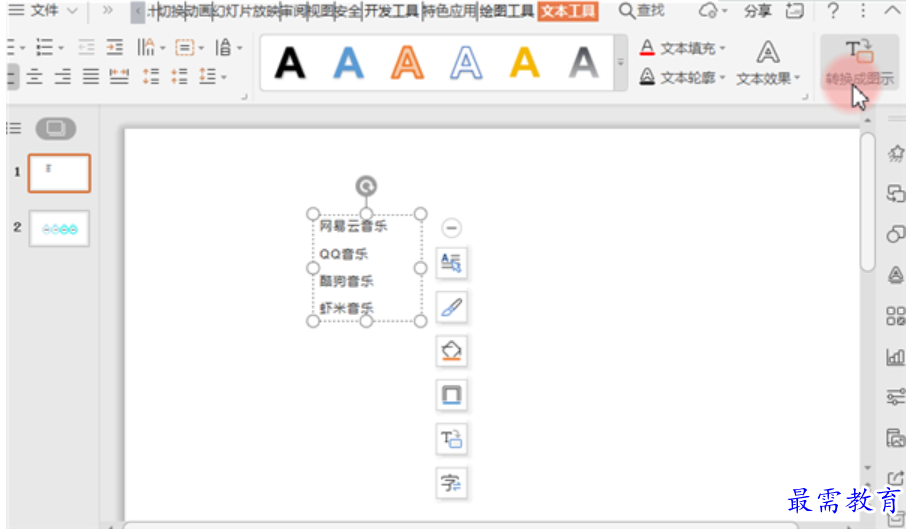Click the increase indent icon
Viewport: 909px width, 532px height.
pyautogui.click(x=115, y=48)
